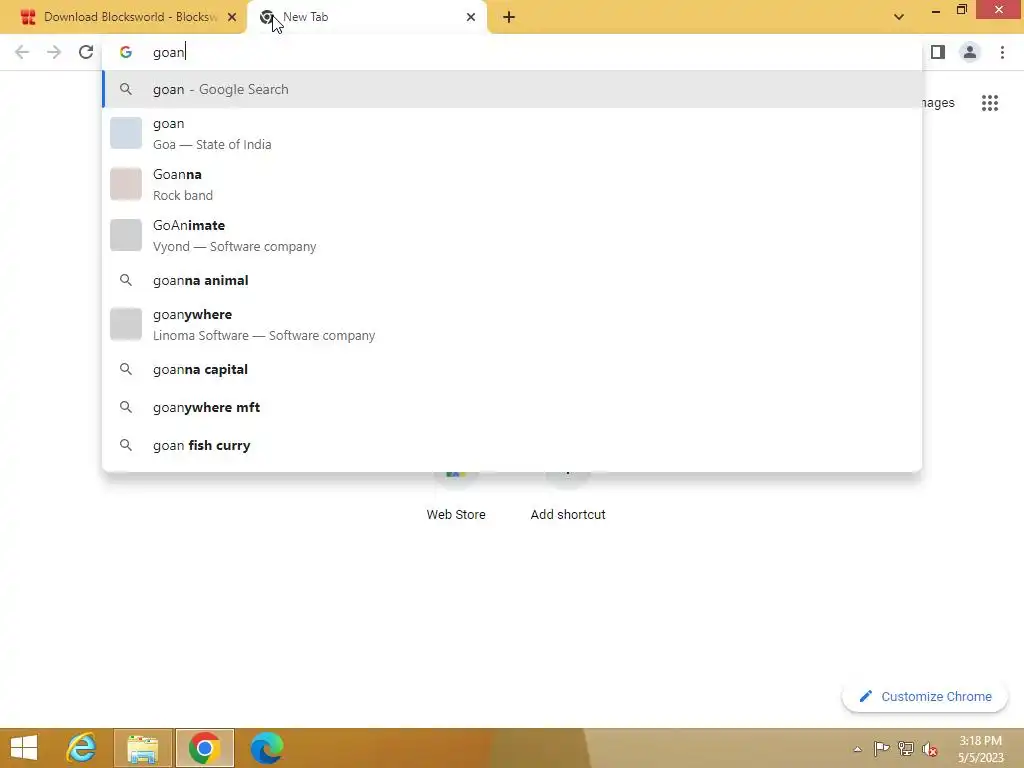Launch Microsoft Edge from taskbar
Image resolution: width=1024 pixels, height=768 pixels.
pos(267,748)
